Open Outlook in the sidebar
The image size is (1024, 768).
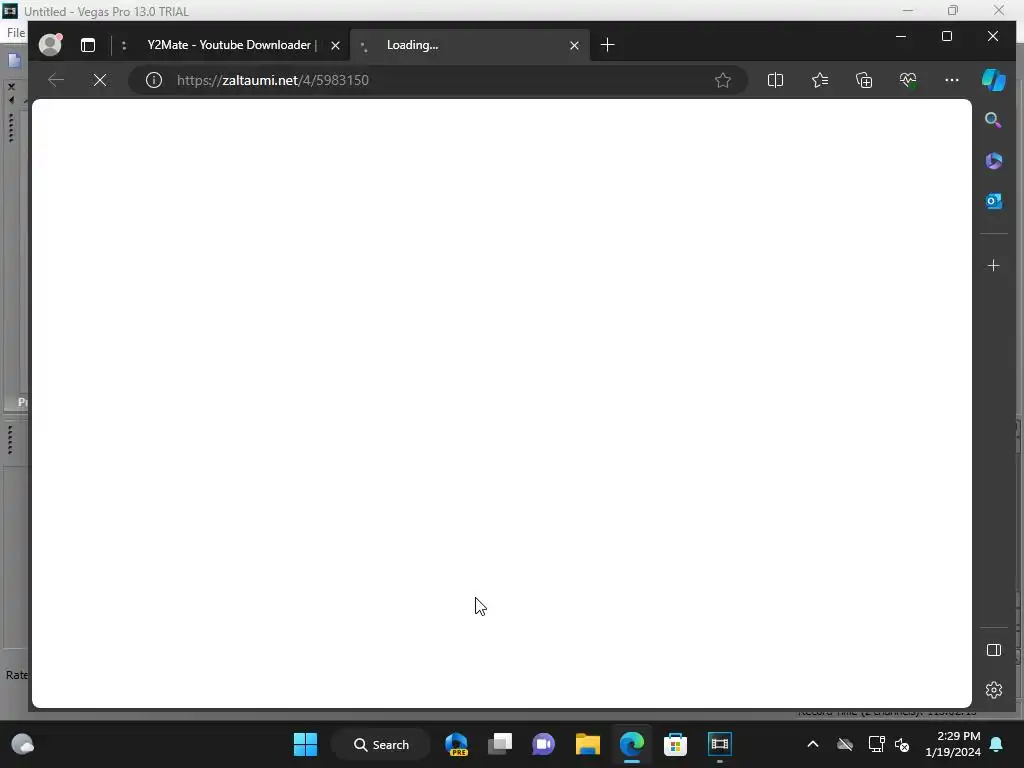pyautogui.click(x=993, y=201)
